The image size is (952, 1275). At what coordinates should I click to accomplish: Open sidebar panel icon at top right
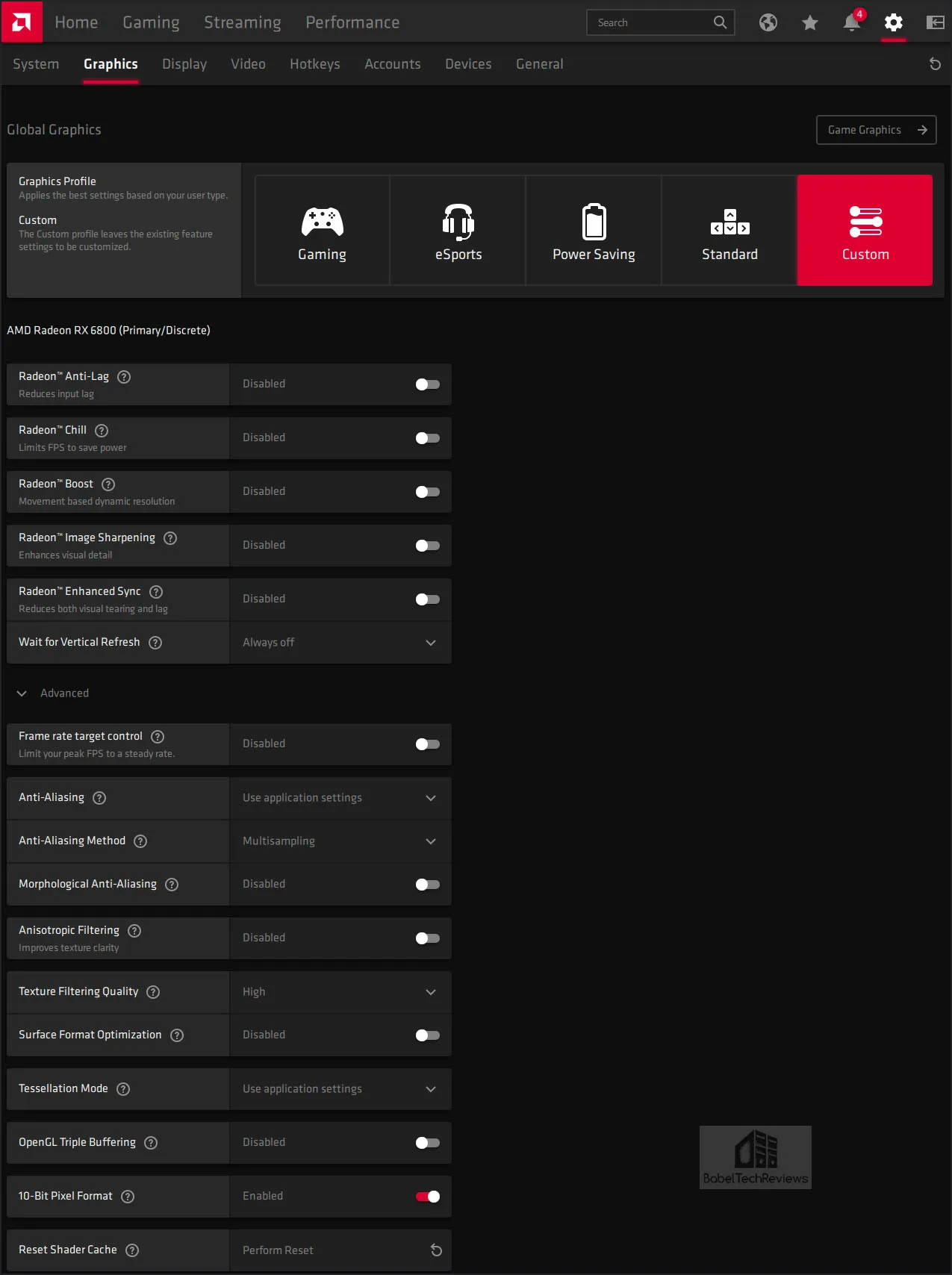935,22
